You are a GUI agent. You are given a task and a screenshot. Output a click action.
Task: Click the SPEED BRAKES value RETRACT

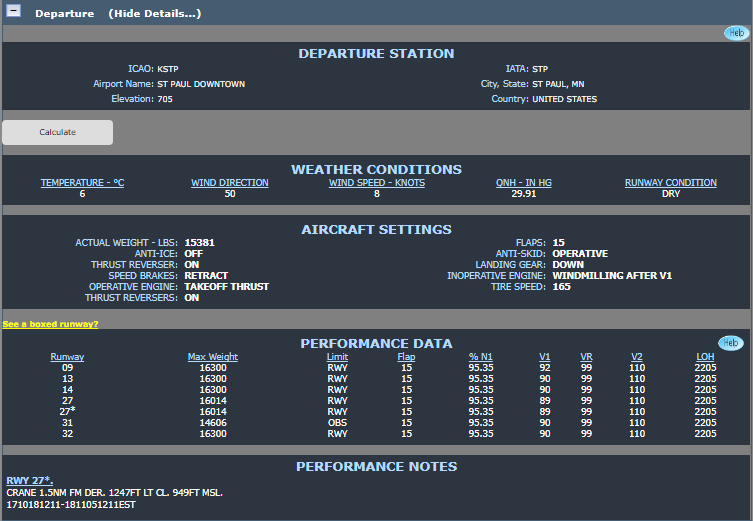point(206,276)
